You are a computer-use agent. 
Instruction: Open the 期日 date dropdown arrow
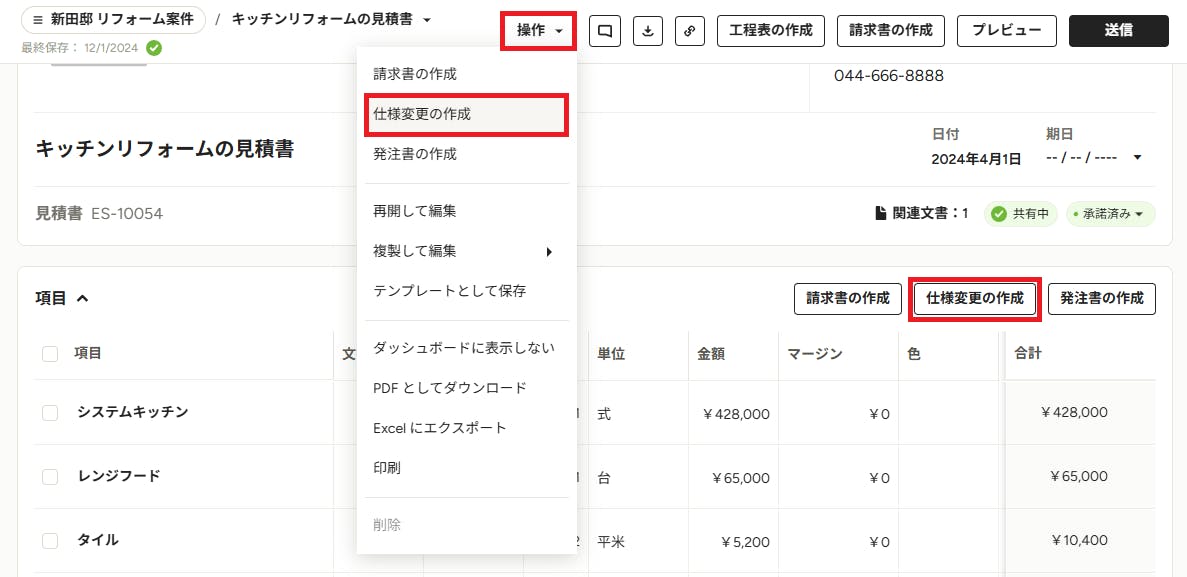point(1137,158)
